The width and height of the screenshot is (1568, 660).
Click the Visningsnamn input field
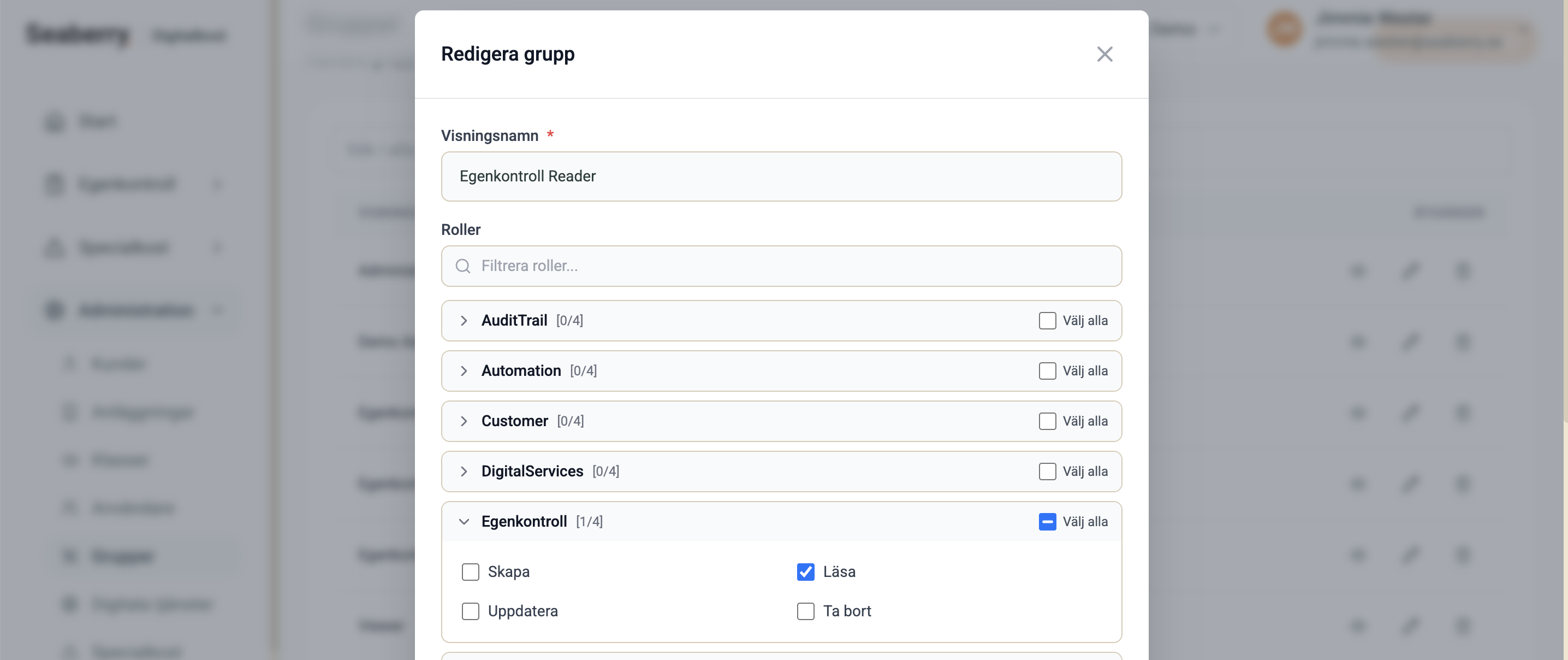(x=781, y=176)
